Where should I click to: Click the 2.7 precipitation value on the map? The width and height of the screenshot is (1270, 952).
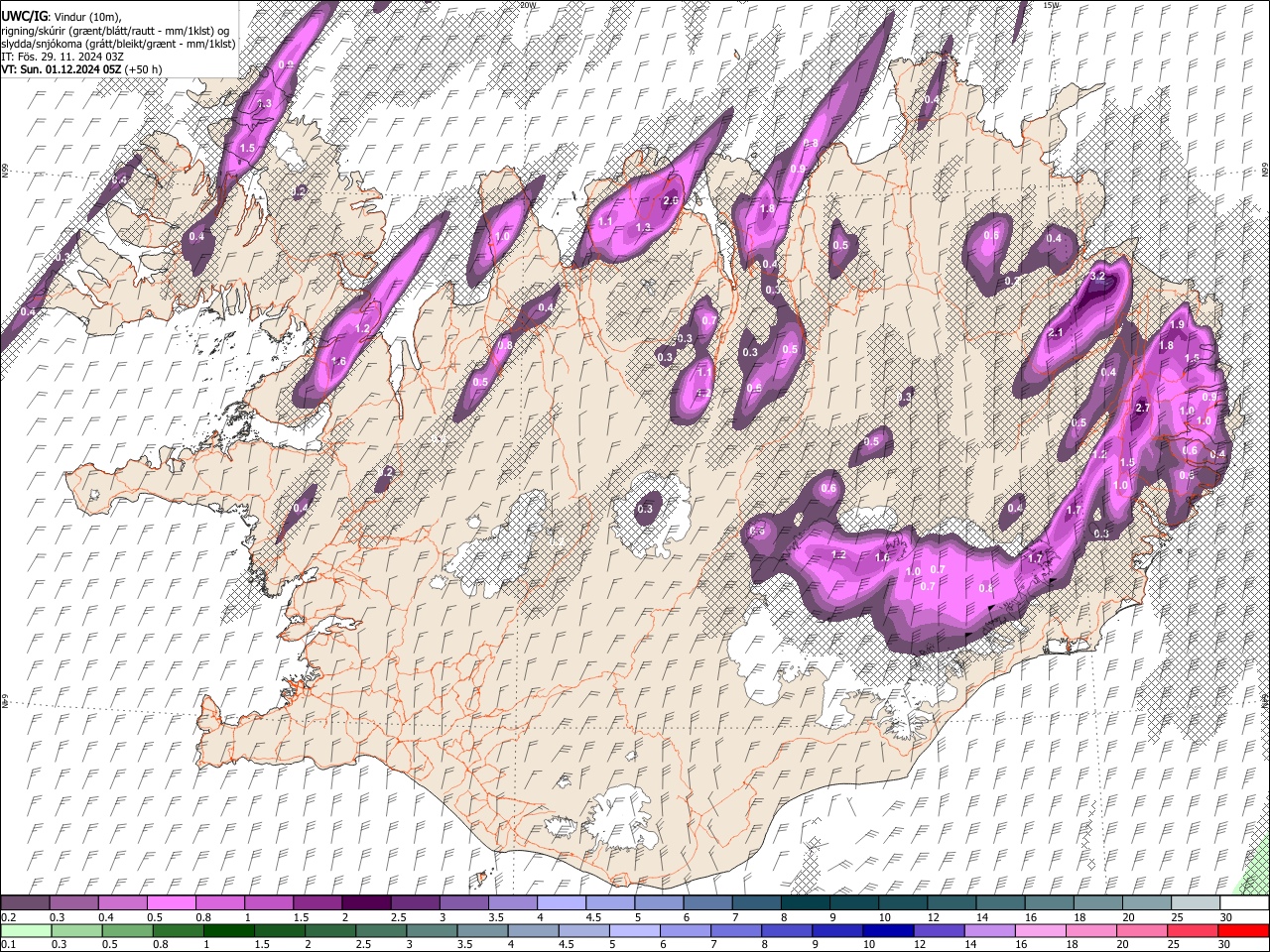pyautogui.click(x=1141, y=408)
